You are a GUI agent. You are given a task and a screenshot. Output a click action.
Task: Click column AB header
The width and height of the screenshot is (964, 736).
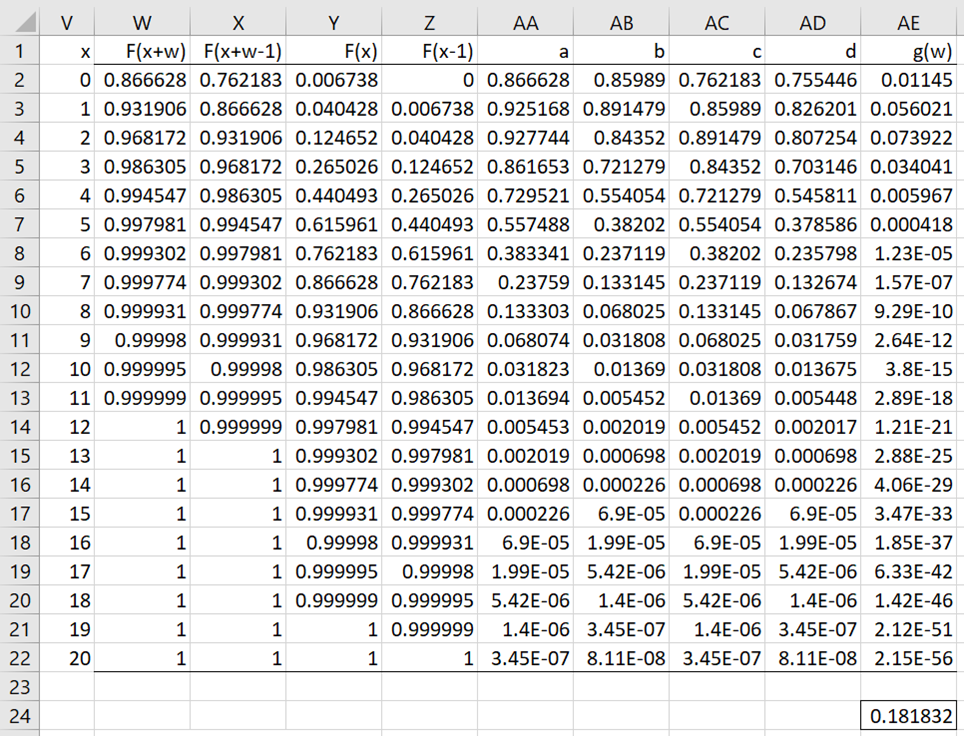coord(621,23)
